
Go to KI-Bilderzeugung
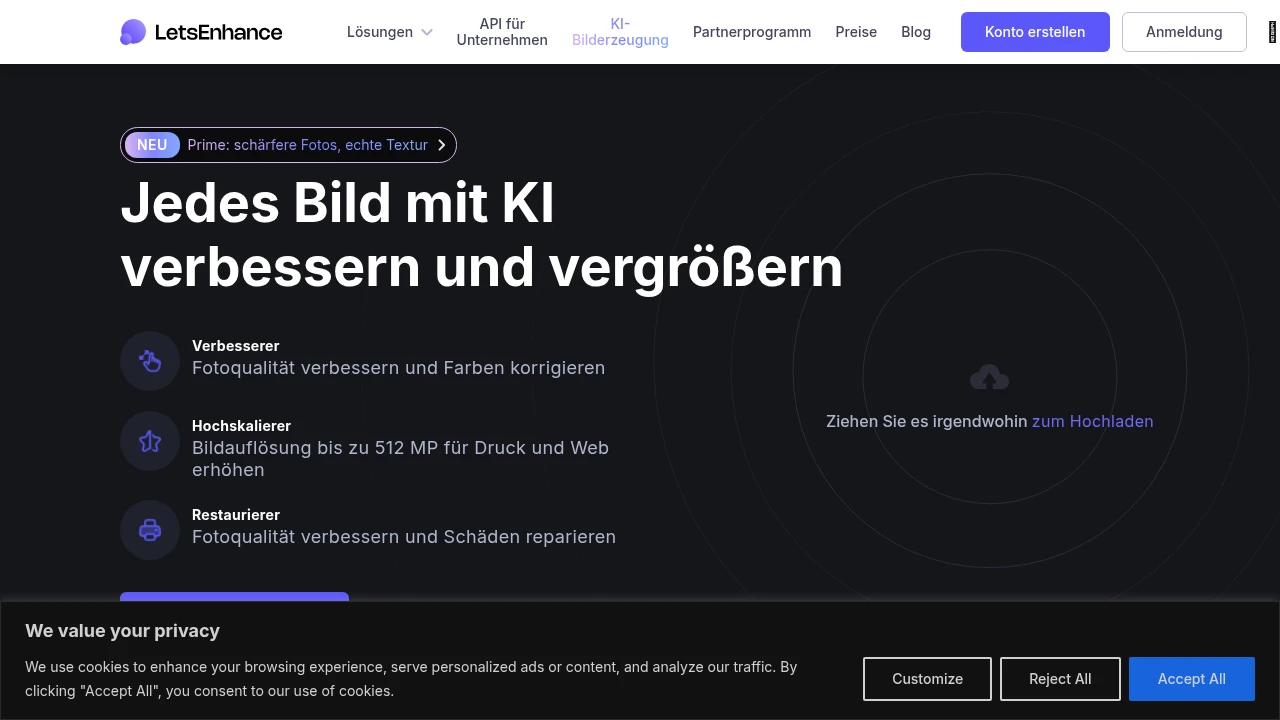point(620,32)
